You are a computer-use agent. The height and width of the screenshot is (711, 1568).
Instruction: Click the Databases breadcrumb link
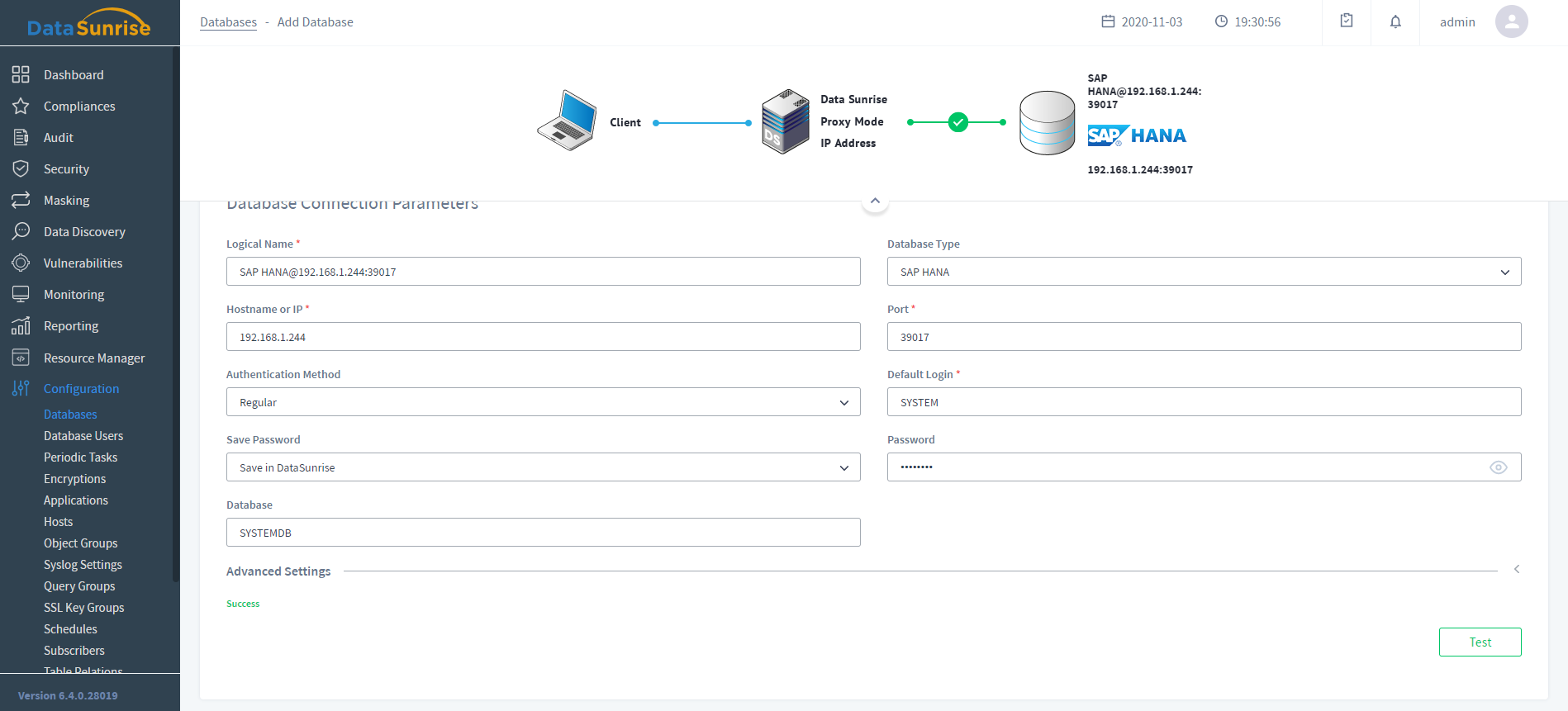tap(228, 22)
